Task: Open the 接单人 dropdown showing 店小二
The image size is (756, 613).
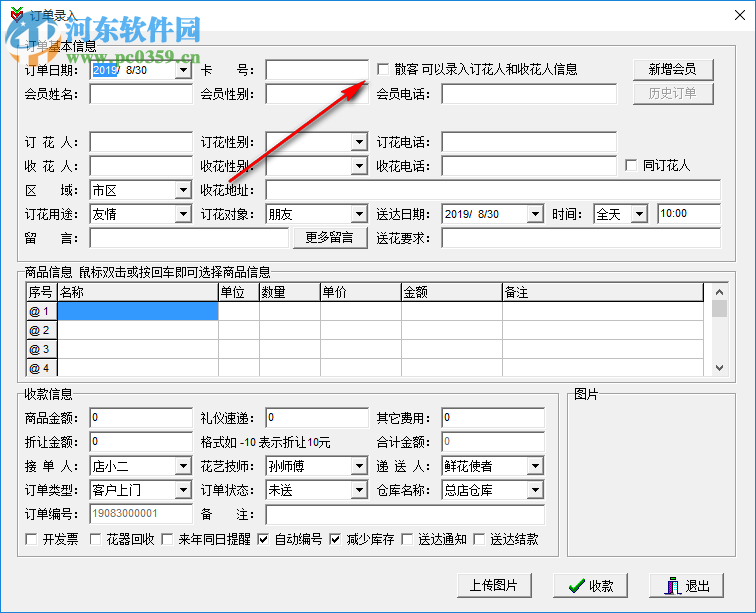Action: click(x=183, y=466)
